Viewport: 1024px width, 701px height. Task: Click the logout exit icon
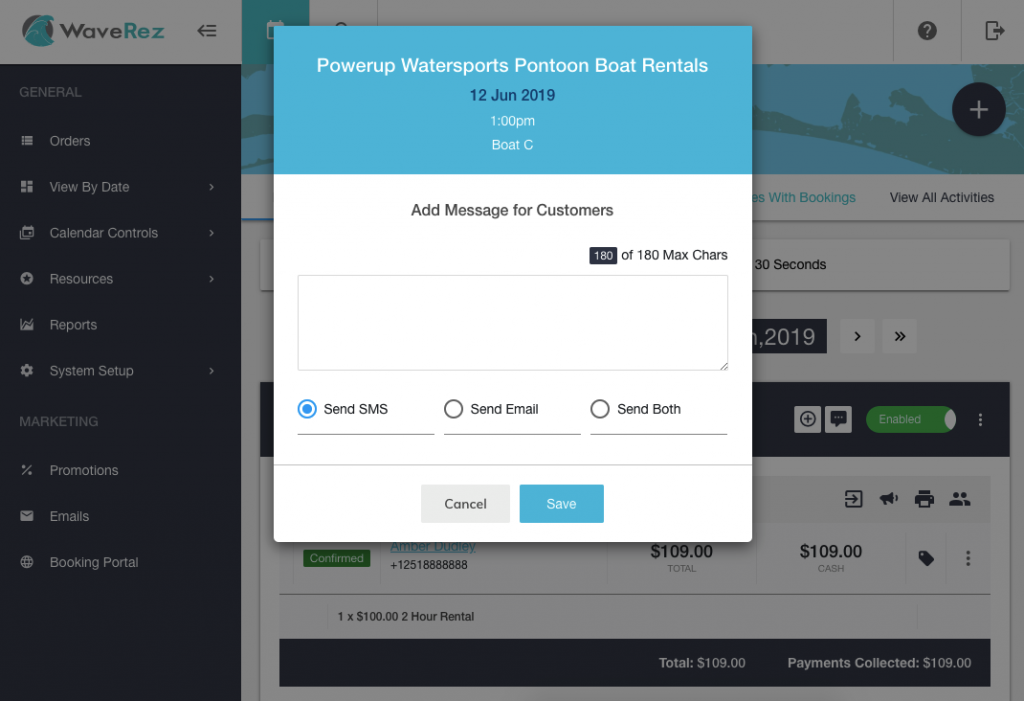pos(994,31)
